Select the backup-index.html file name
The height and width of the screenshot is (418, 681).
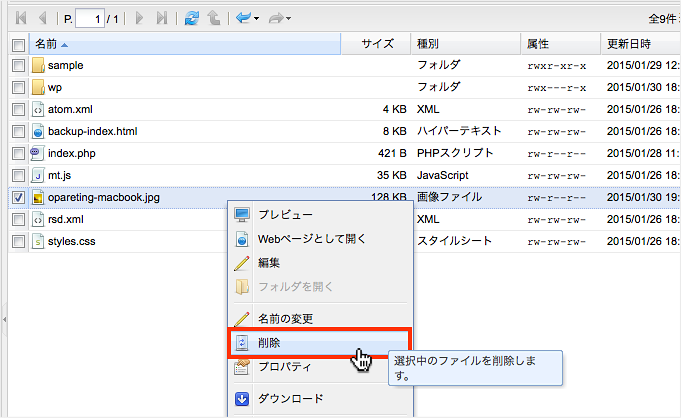pos(93,131)
